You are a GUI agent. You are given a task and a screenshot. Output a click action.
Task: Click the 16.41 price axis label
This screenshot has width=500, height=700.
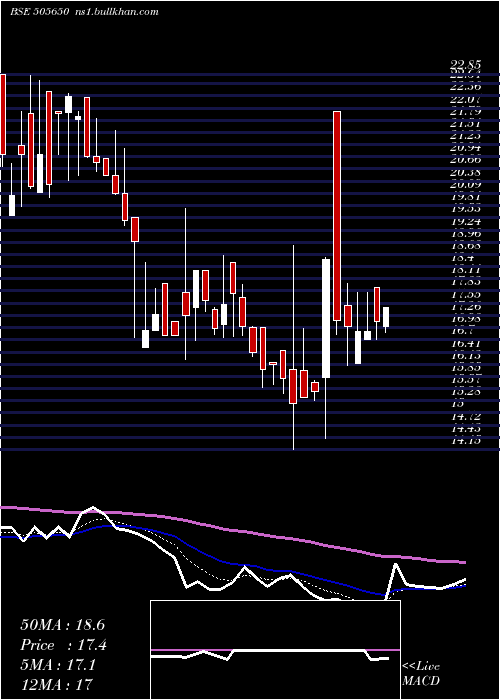tap(465, 344)
